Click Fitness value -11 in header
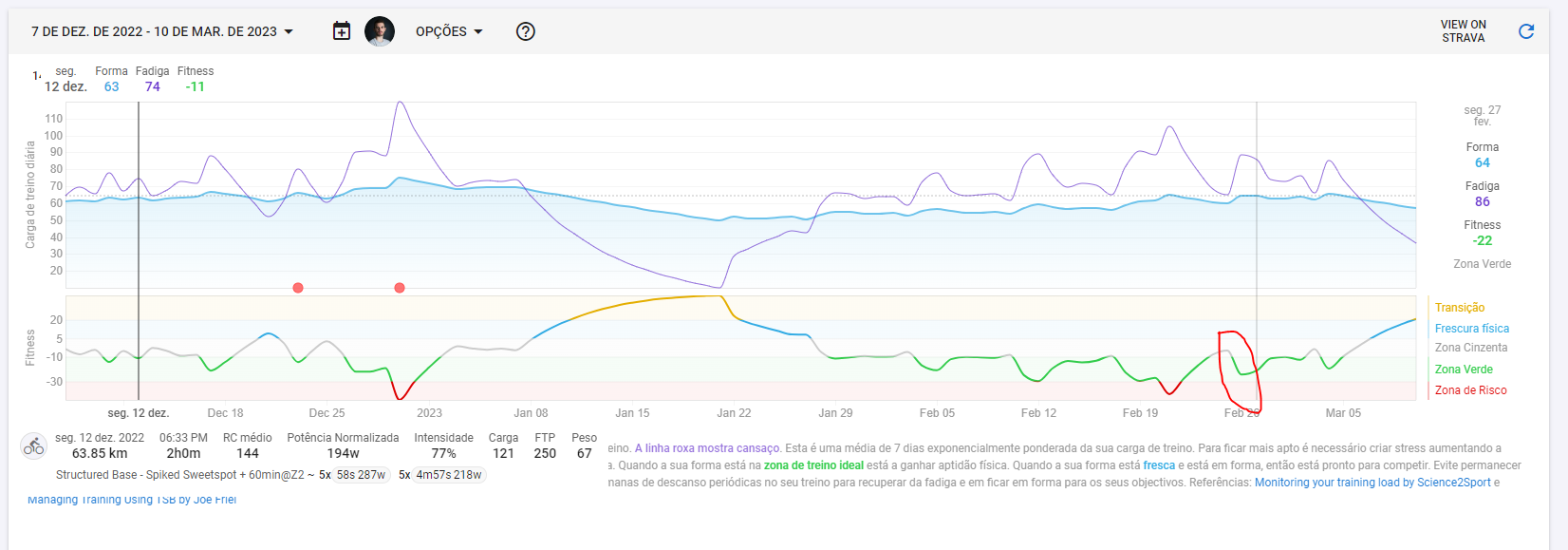 pyautogui.click(x=195, y=86)
